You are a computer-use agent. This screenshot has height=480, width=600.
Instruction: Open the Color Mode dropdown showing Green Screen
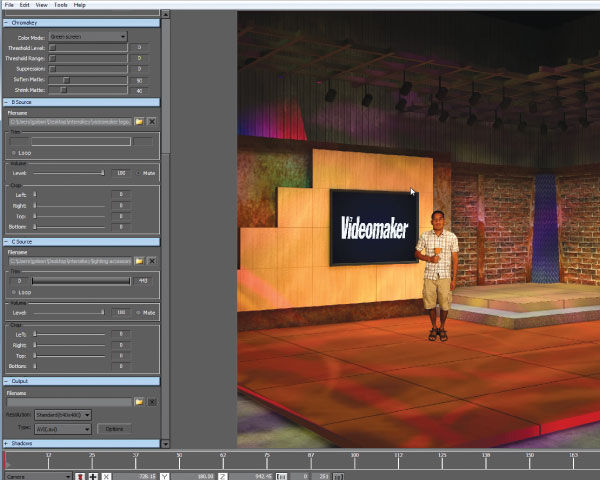[x=88, y=37]
